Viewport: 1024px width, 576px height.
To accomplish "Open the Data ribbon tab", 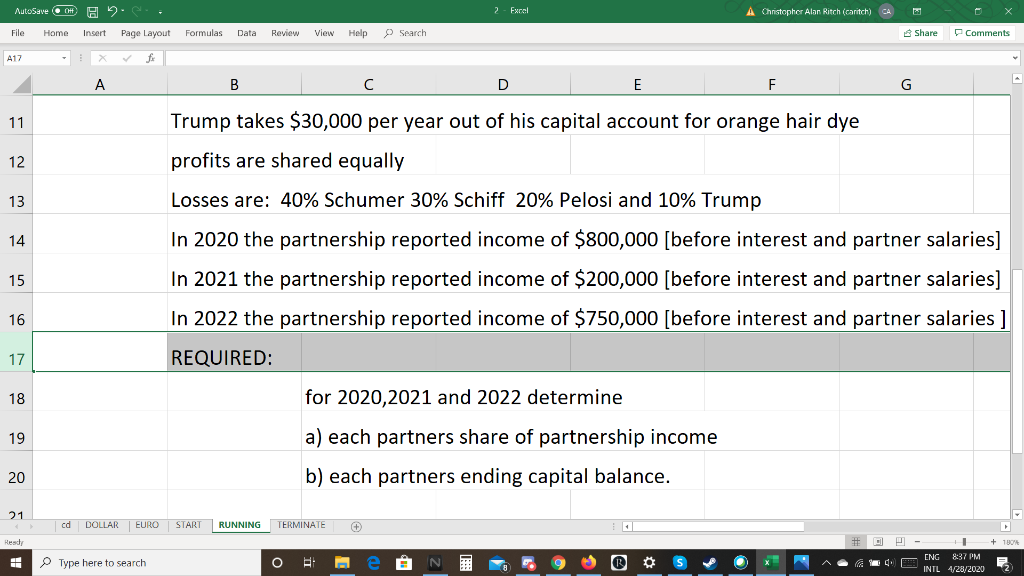I will [246, 33].
